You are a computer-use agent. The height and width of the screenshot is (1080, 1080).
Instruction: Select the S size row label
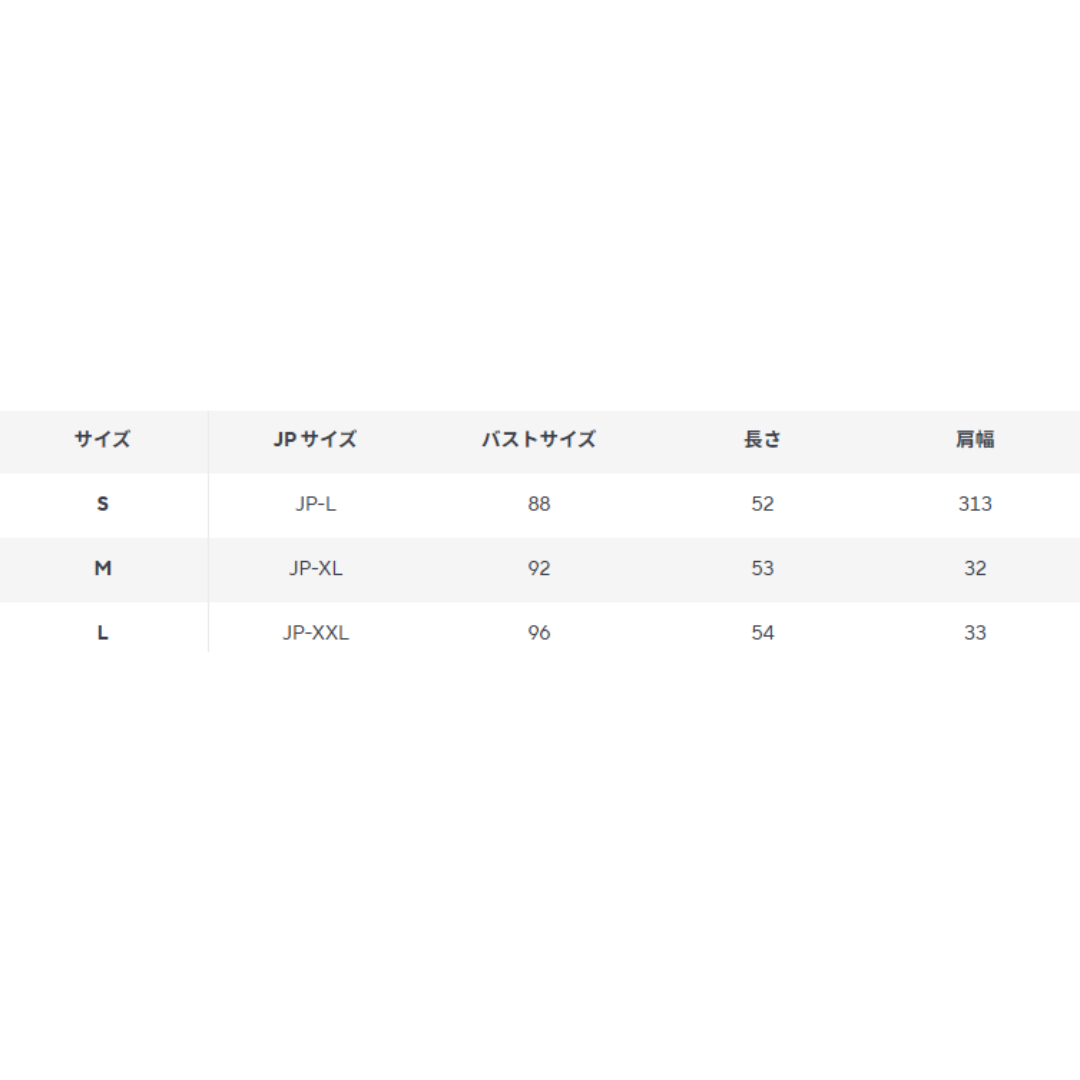(103, 504)
